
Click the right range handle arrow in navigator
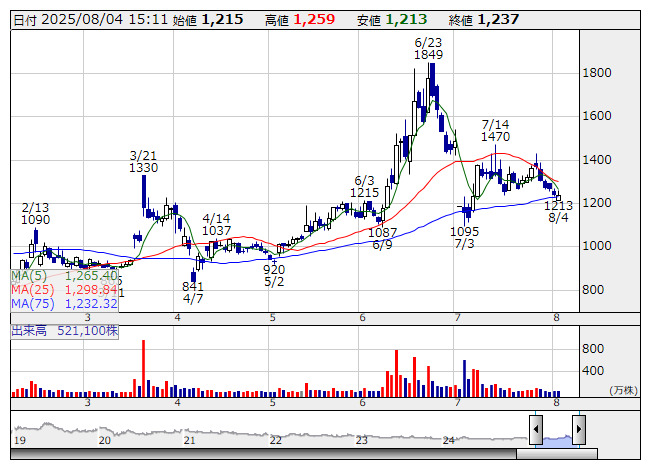(x=578, y=431)
